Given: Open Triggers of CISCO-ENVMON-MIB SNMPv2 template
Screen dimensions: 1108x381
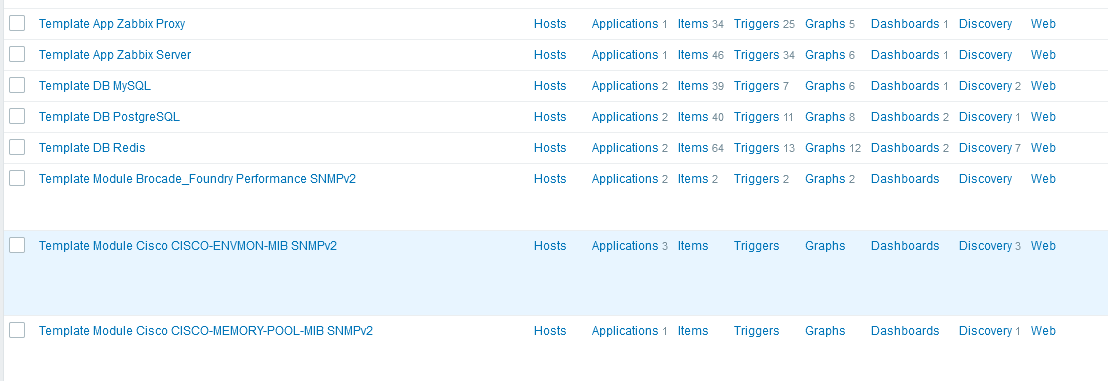Looking at the screenshot, I should click(x=756, y=246).
